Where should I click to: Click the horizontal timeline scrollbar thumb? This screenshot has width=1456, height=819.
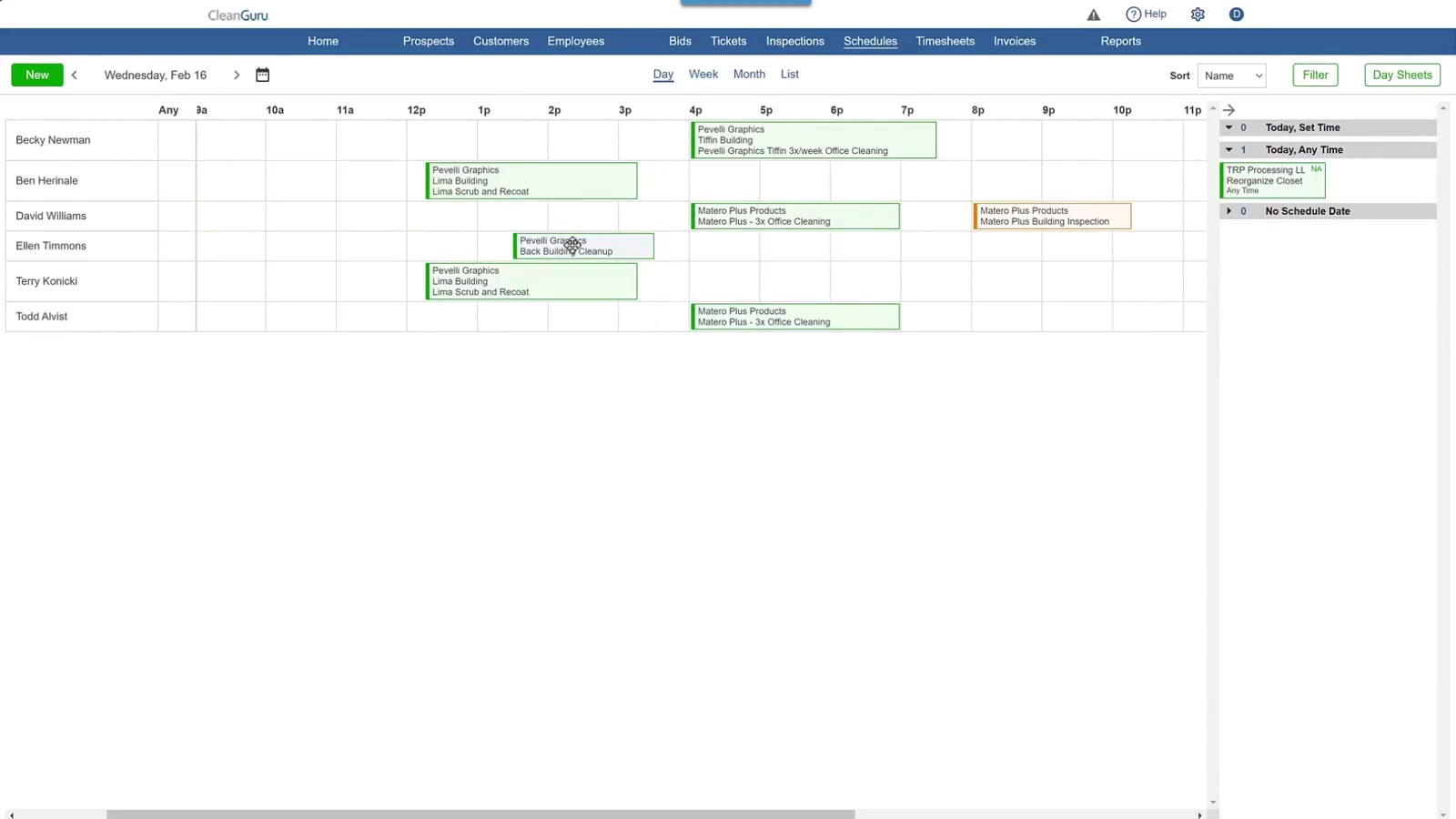coord(480,814)
